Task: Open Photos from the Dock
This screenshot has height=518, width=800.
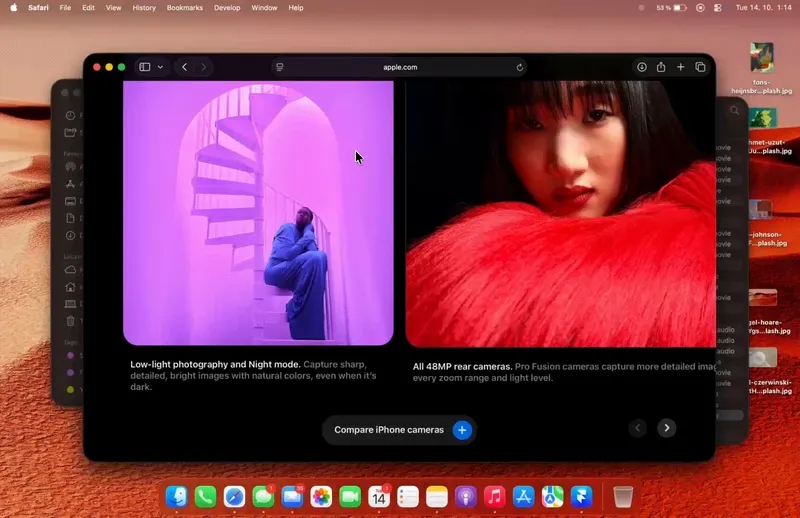Action: click(321, 497)
